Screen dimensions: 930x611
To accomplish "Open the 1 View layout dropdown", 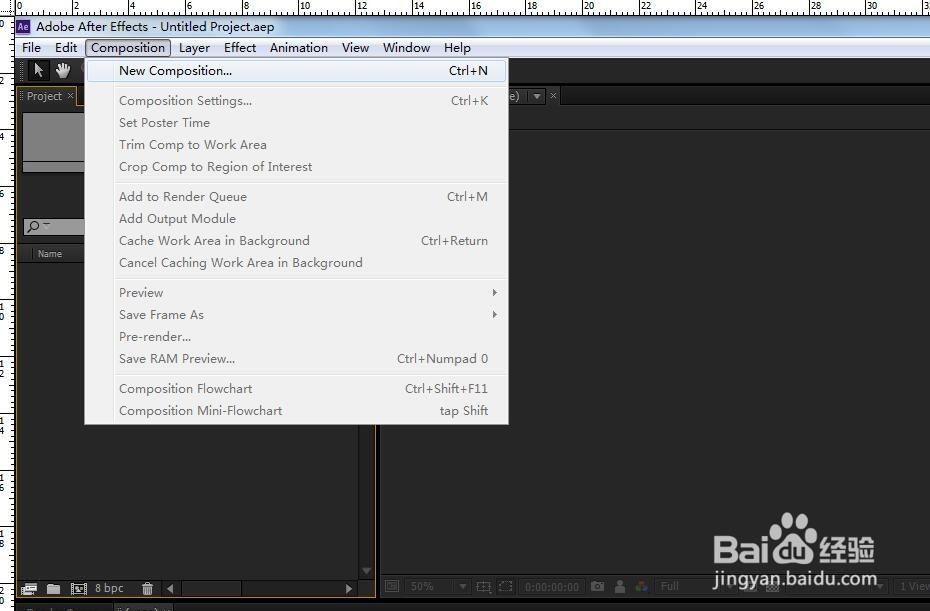I will pyautogui.click(x=912, y=586).
